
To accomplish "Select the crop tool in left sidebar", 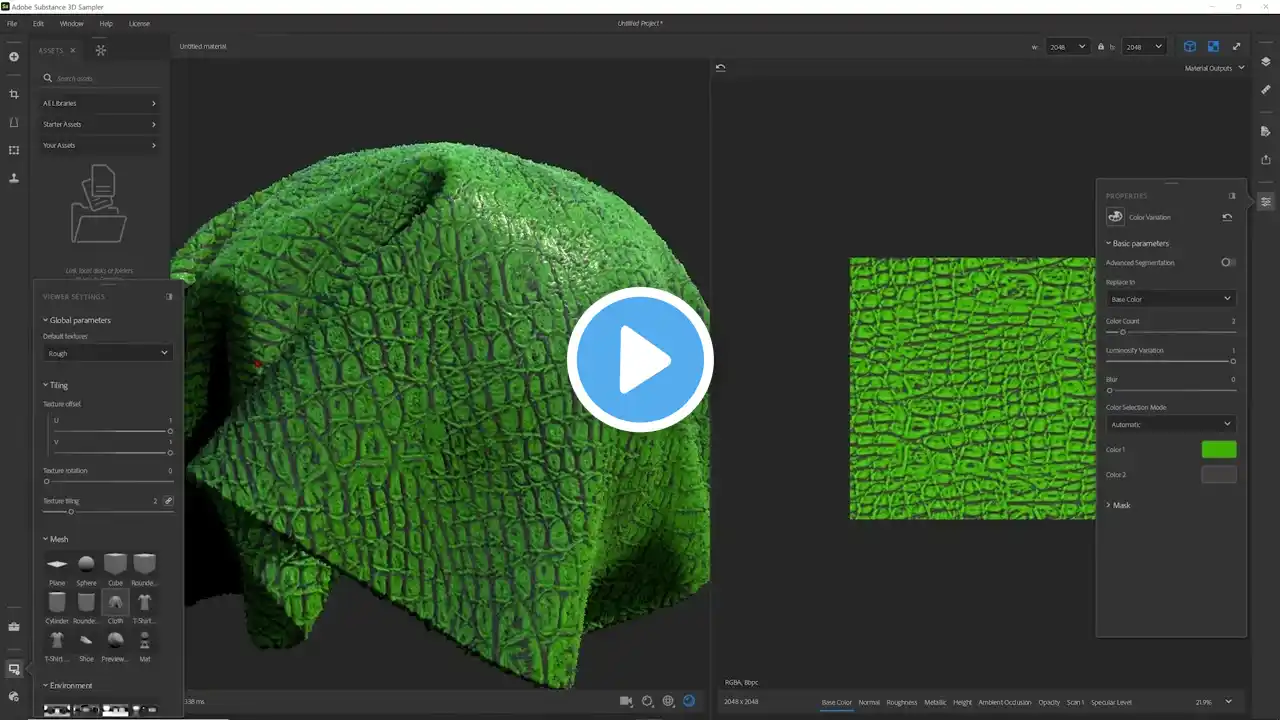I will 14,94.
